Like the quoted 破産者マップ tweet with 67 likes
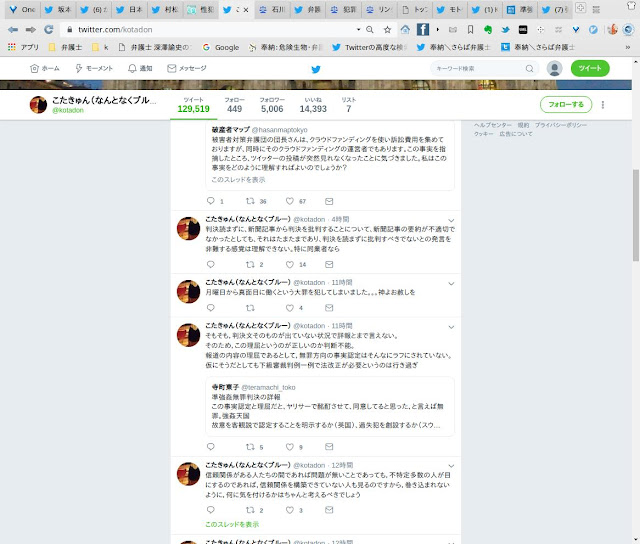This screenshot has height=544, width=640. [289, 201]
